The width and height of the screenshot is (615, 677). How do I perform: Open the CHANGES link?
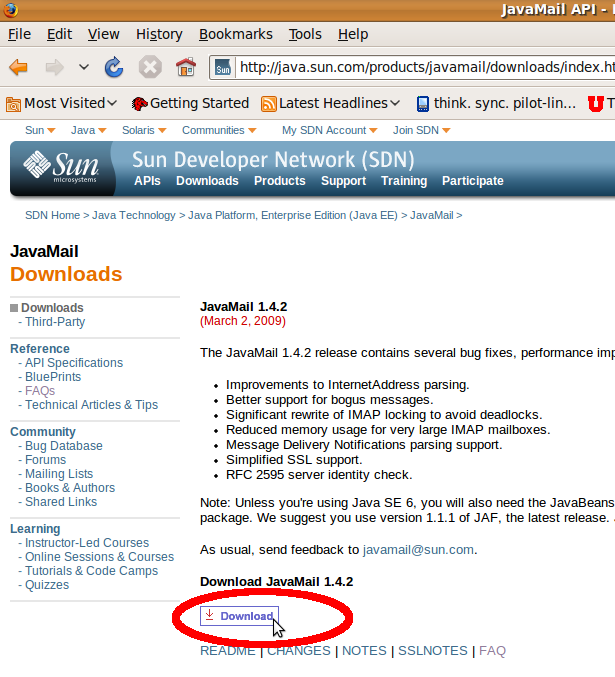pyautogui.click(x=298, y=651)
